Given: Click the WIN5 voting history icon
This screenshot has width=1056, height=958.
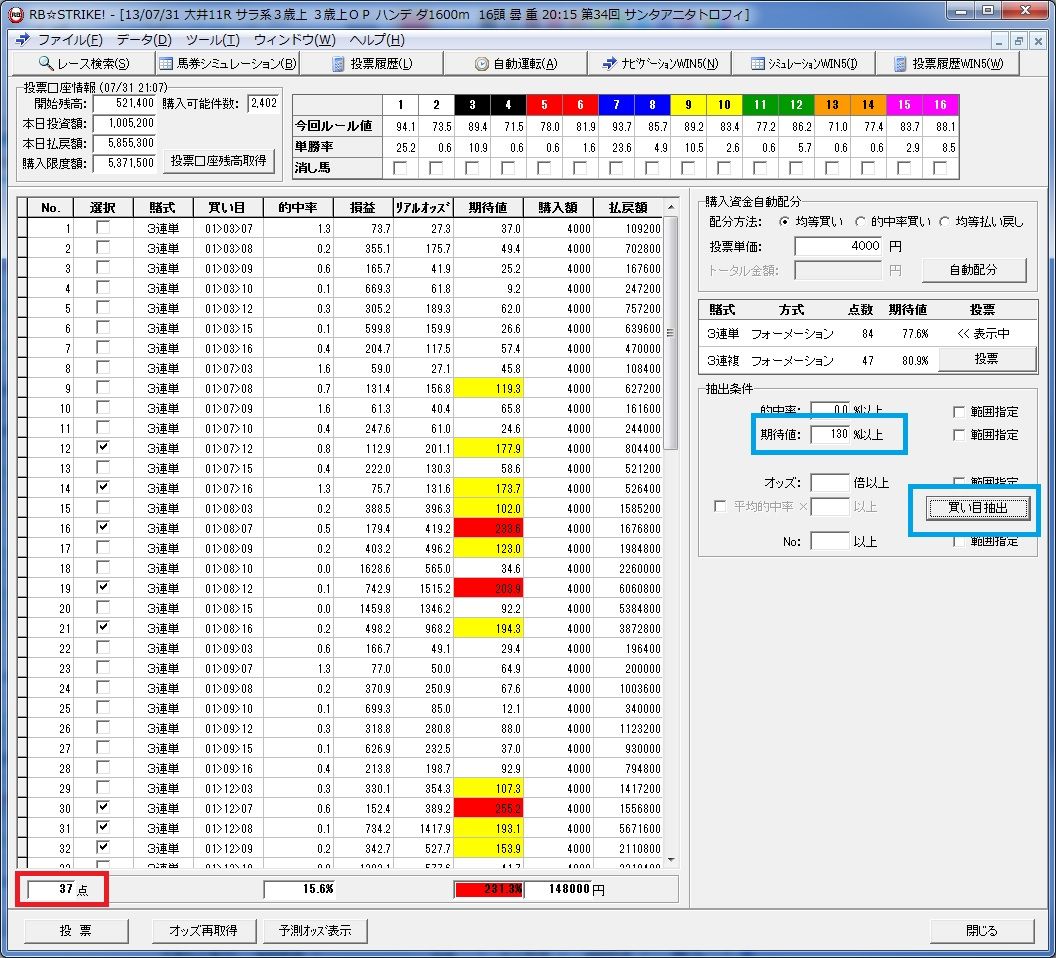Looking at the screenshot, I should click(x=900, y=64).
